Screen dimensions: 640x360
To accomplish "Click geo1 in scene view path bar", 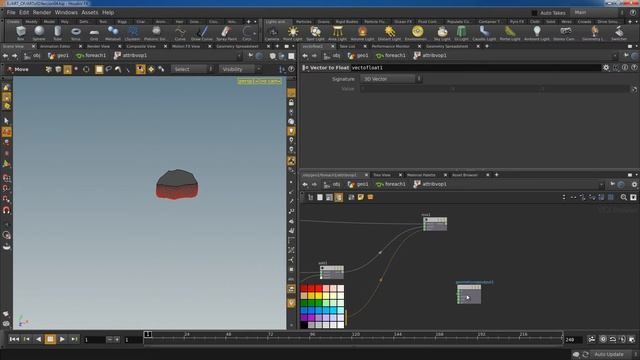I will click(x=58, y=56).
